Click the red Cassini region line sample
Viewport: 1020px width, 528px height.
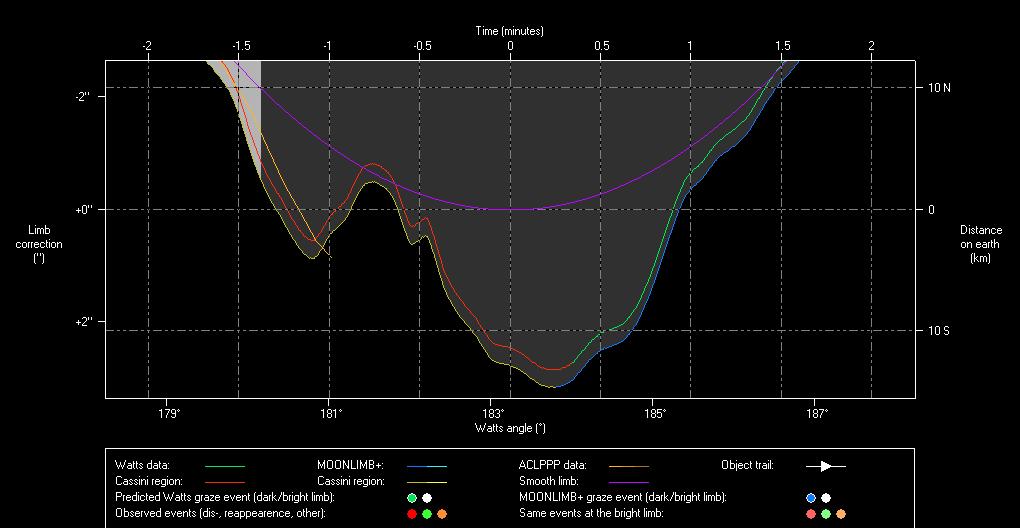coord(224,481)
